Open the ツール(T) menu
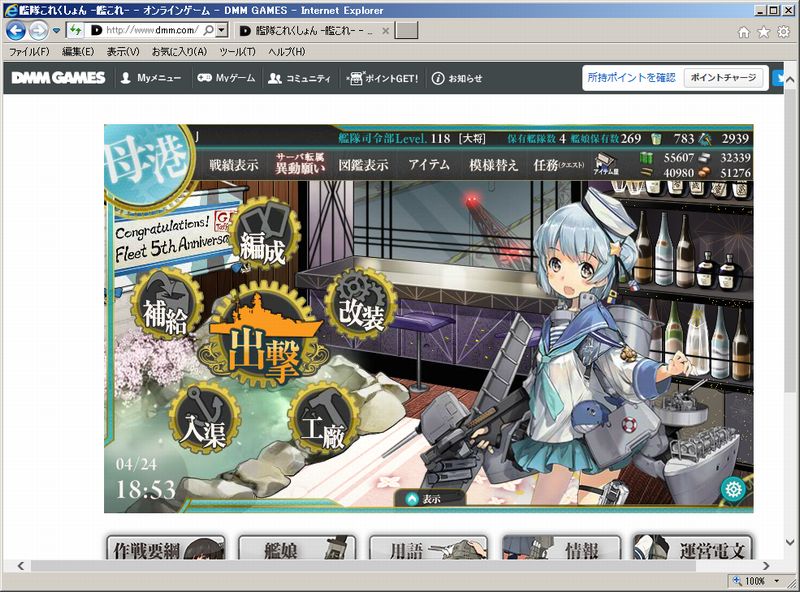Image resolution: width=800 pixels, height=592 pixels. click(x=237, y=52)
